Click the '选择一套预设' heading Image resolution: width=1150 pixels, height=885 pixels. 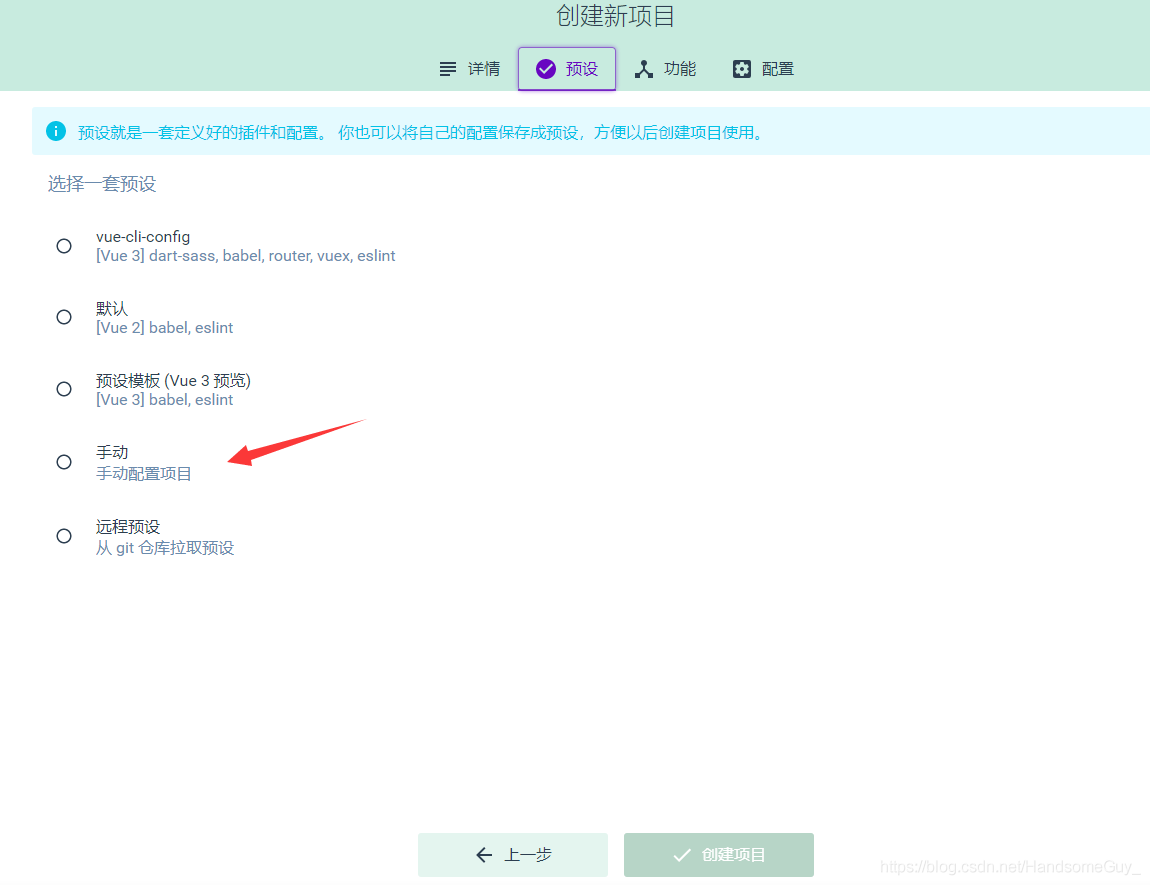[x=102, y=183]
